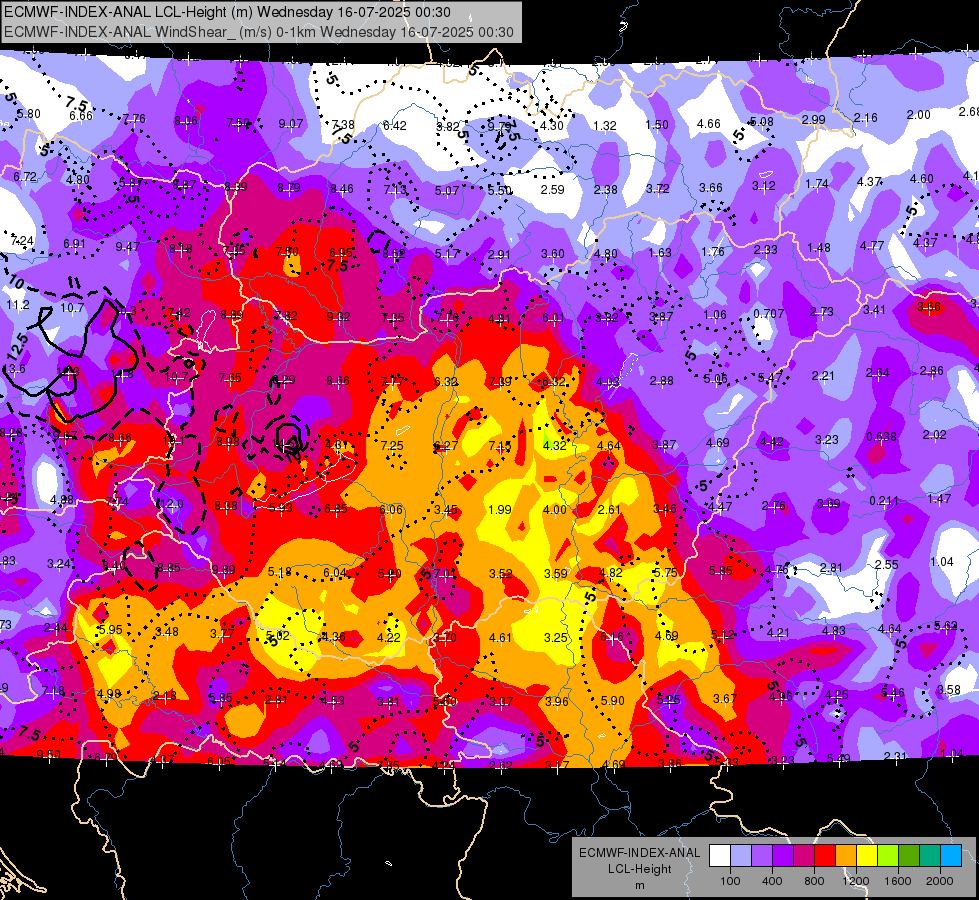Screen dimensions: 979x900
Task: Click the map value 1.99
Action: pyautogui.click(x=499, y=510)
